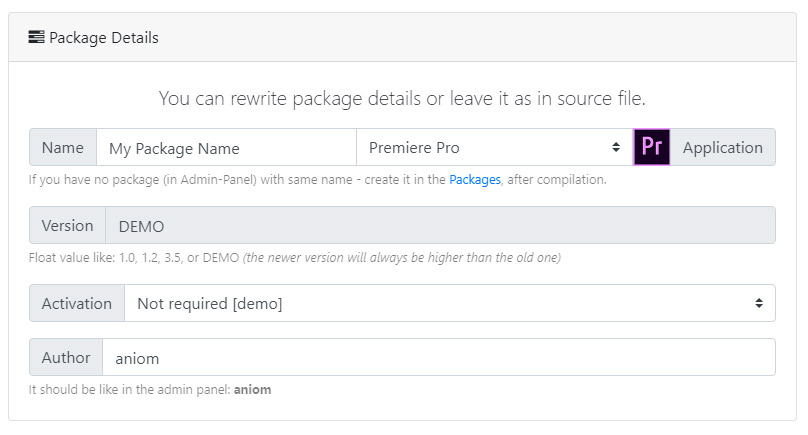Click the Version field containing DEMO
This screenshot has width=808, height=435.
[440, 225]
